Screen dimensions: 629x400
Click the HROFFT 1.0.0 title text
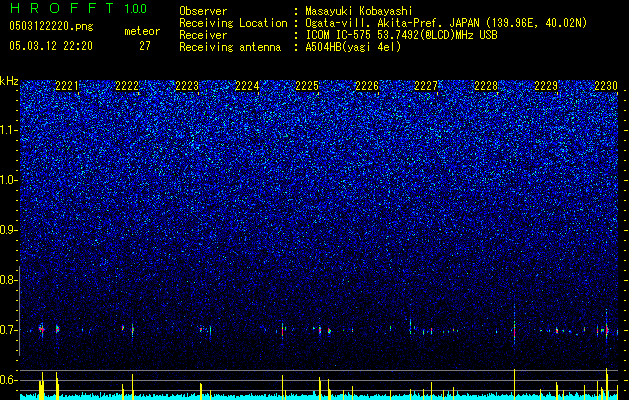coord(78,8)
